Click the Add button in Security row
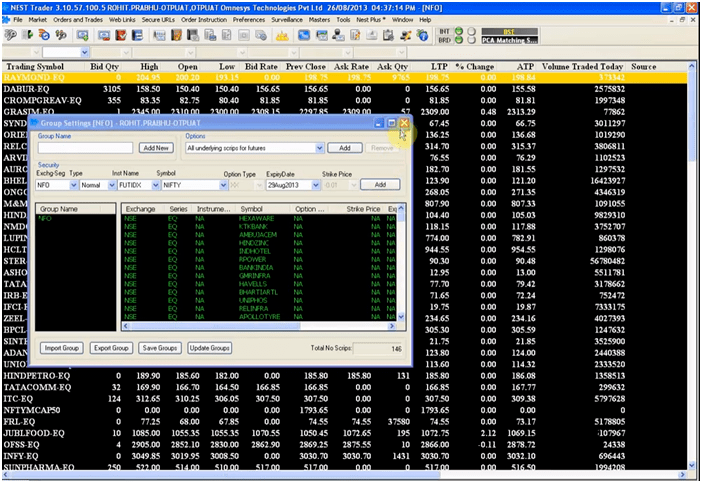This screenshot has width=702, height=483. [x=380, y=184]
